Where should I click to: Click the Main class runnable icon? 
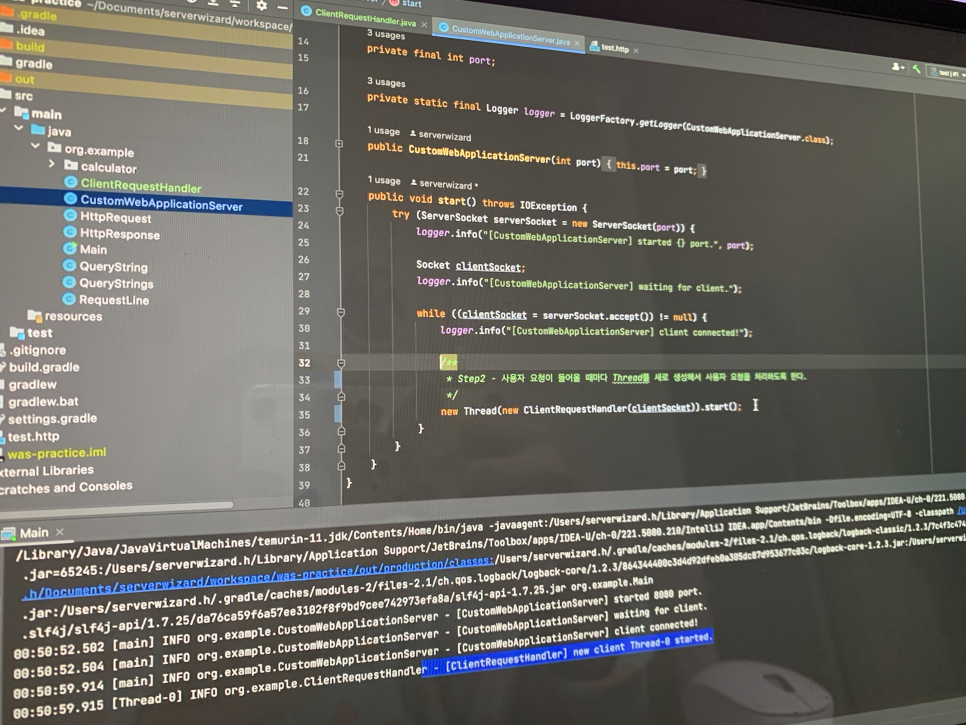[x=70, y=248]
